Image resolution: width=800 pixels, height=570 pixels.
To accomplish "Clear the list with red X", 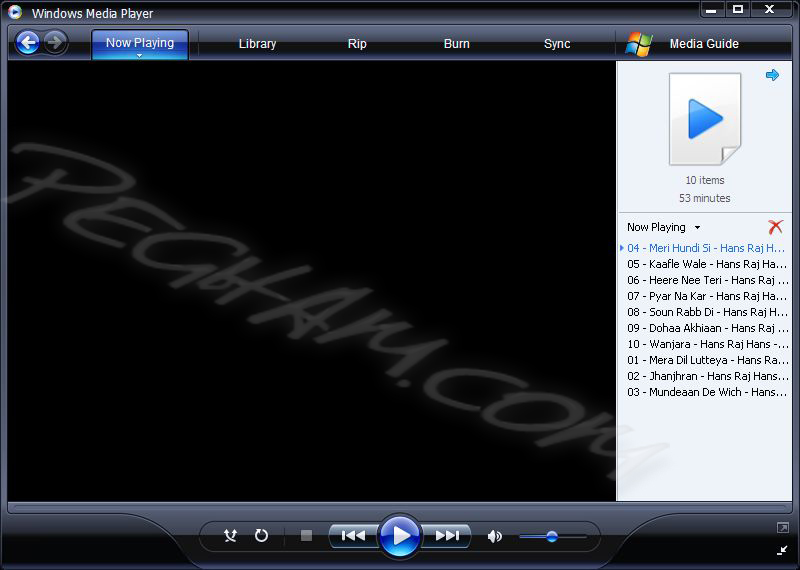I will point(775,227).
